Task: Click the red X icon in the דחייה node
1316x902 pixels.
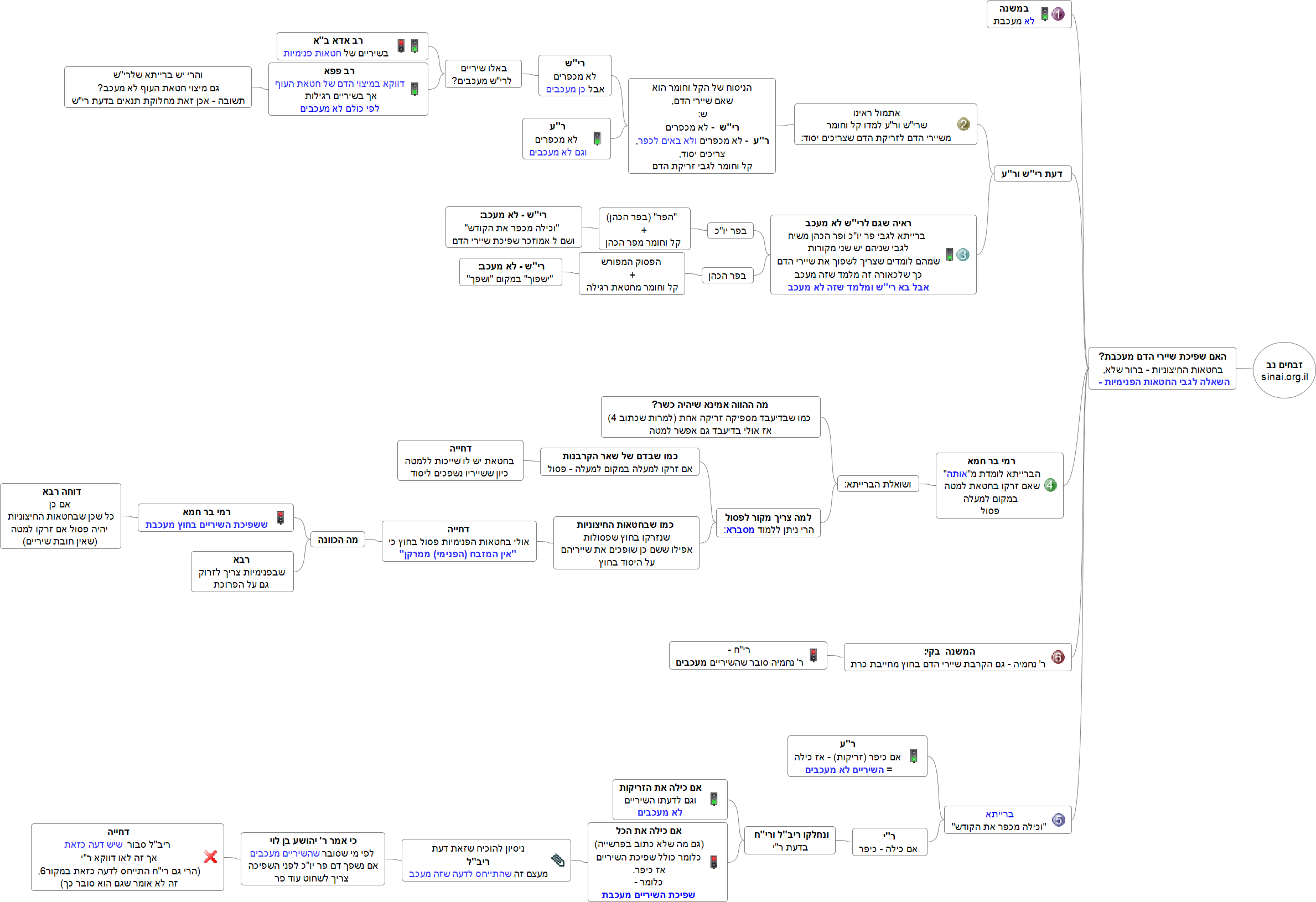Action: 211,857
